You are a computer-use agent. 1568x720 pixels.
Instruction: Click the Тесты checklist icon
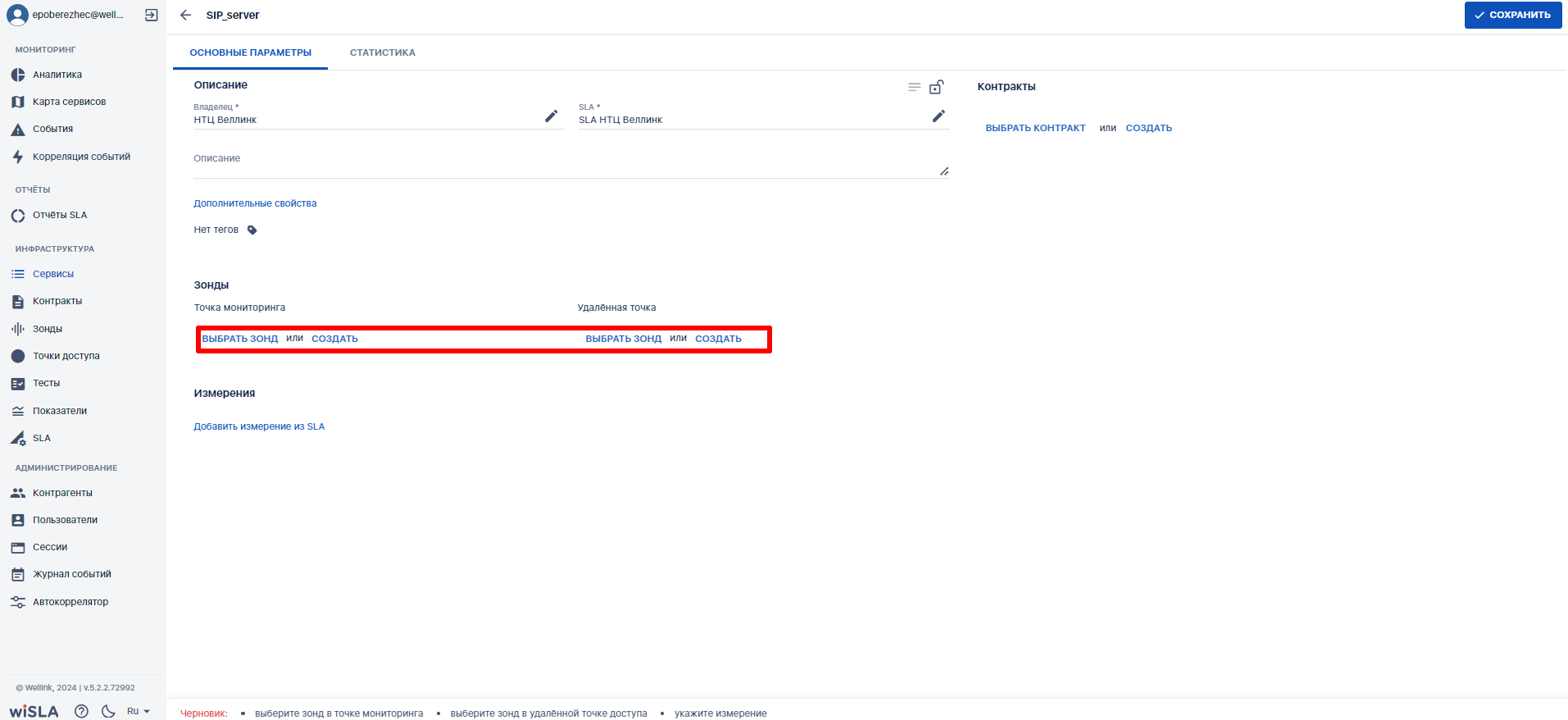click(x=18, y=384)
